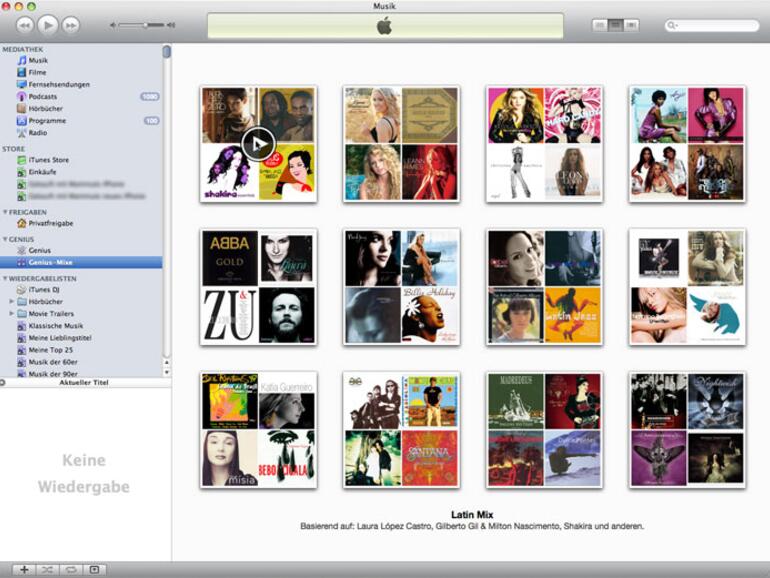Select Radio in the Mediathek section
The height and width of the screenshot is (578, 770).
tap(38, 133)
